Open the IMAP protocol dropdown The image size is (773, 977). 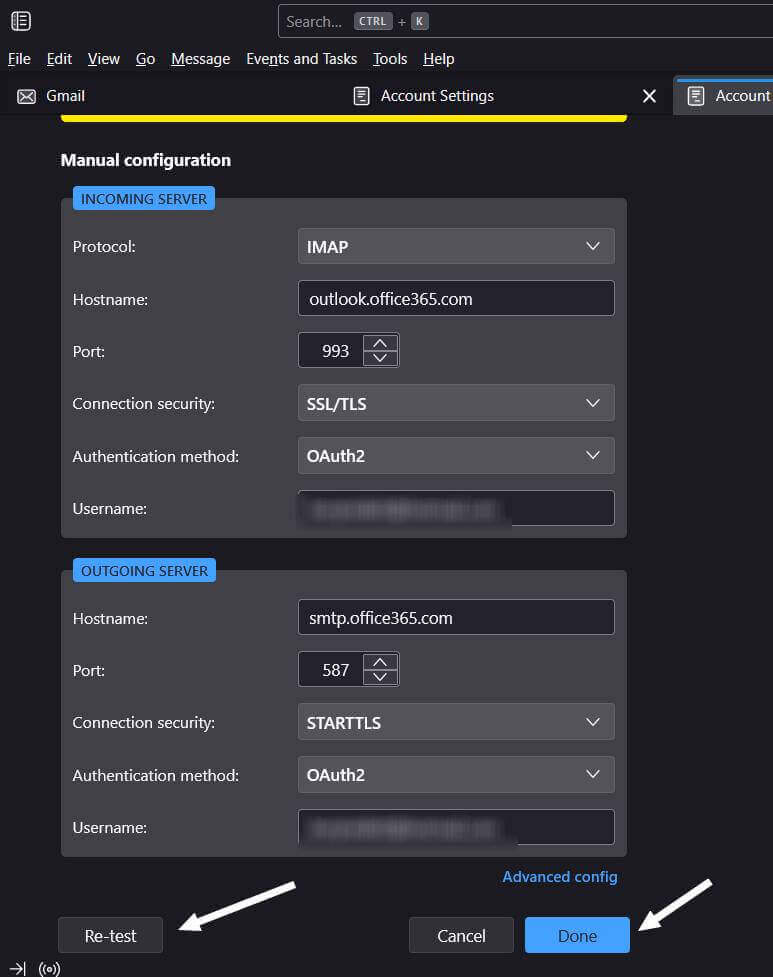coord(456,246)
